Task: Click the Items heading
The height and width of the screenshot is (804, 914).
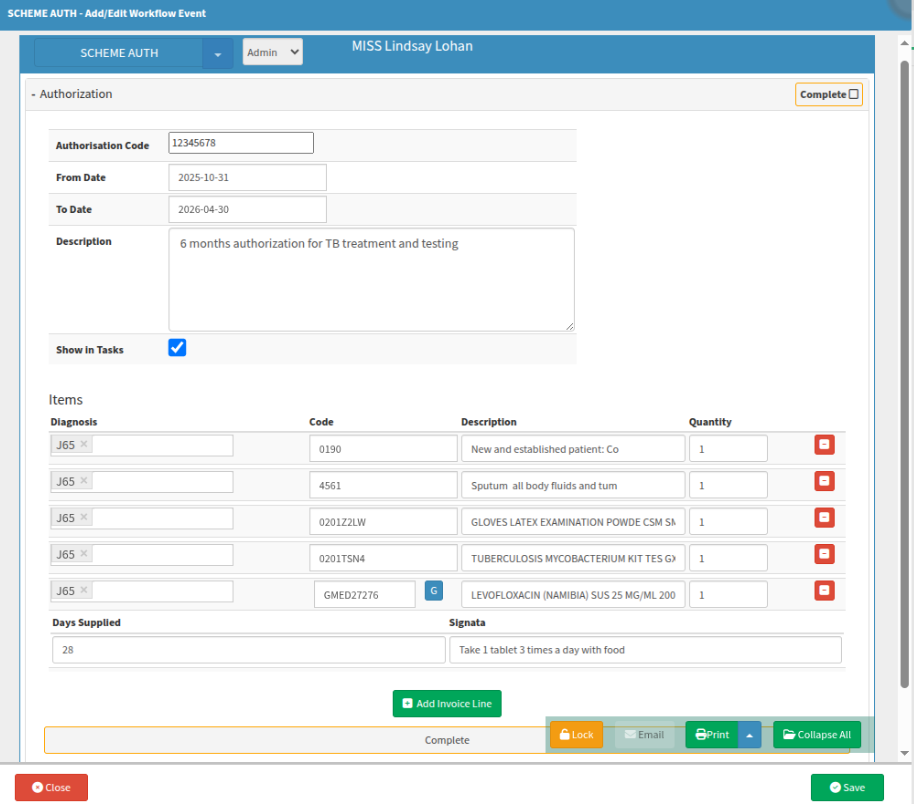Action: pyautogui.click(x=65, y=399)
